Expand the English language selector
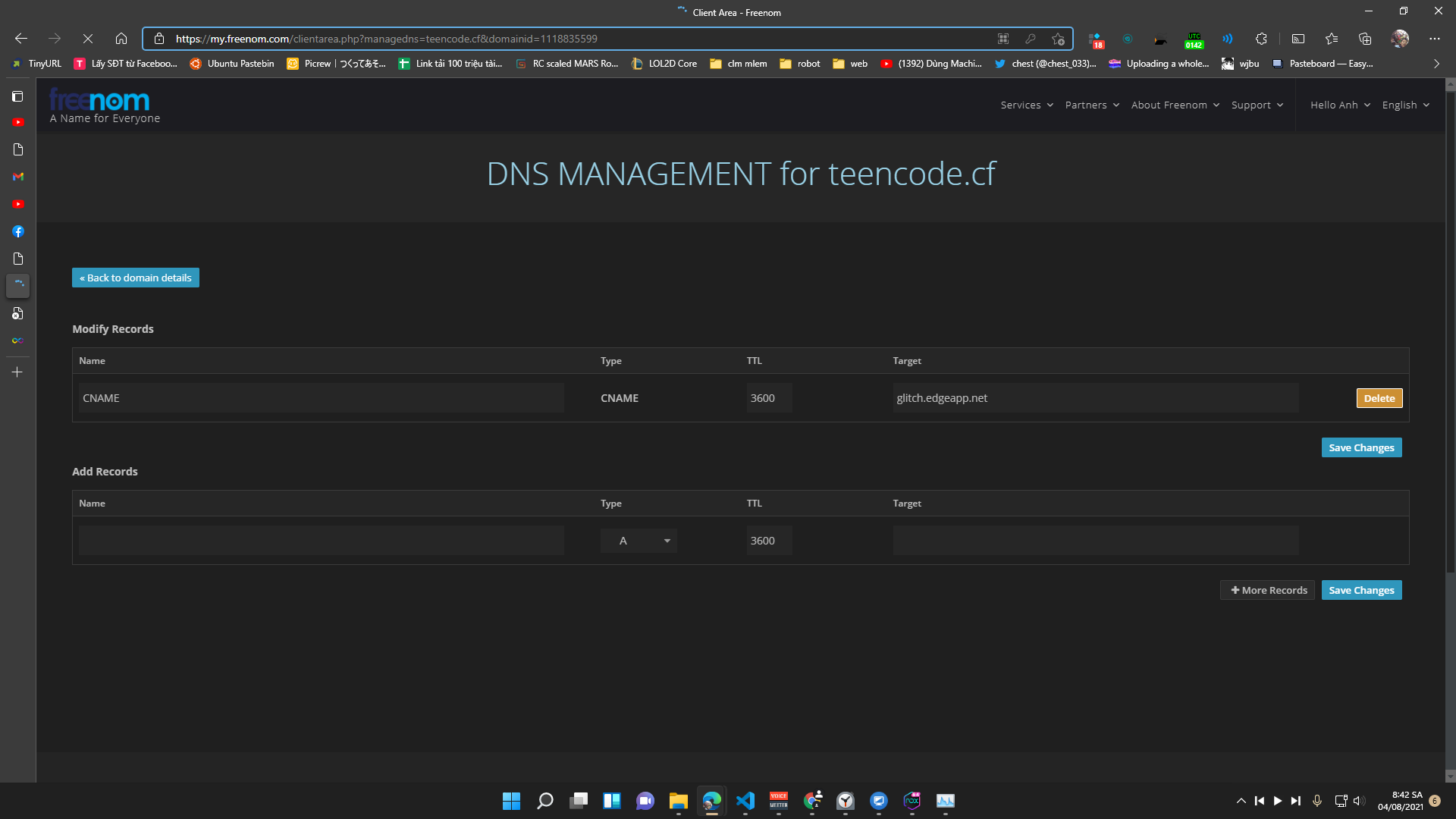Screen dimensions: 1456x819 pyautogui.click(x=1405, y=105)
